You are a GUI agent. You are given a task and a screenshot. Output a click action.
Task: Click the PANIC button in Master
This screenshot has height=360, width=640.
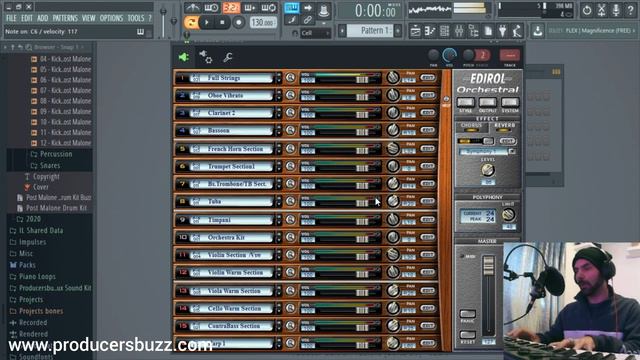pyautogui.click(x=467, y=314)
